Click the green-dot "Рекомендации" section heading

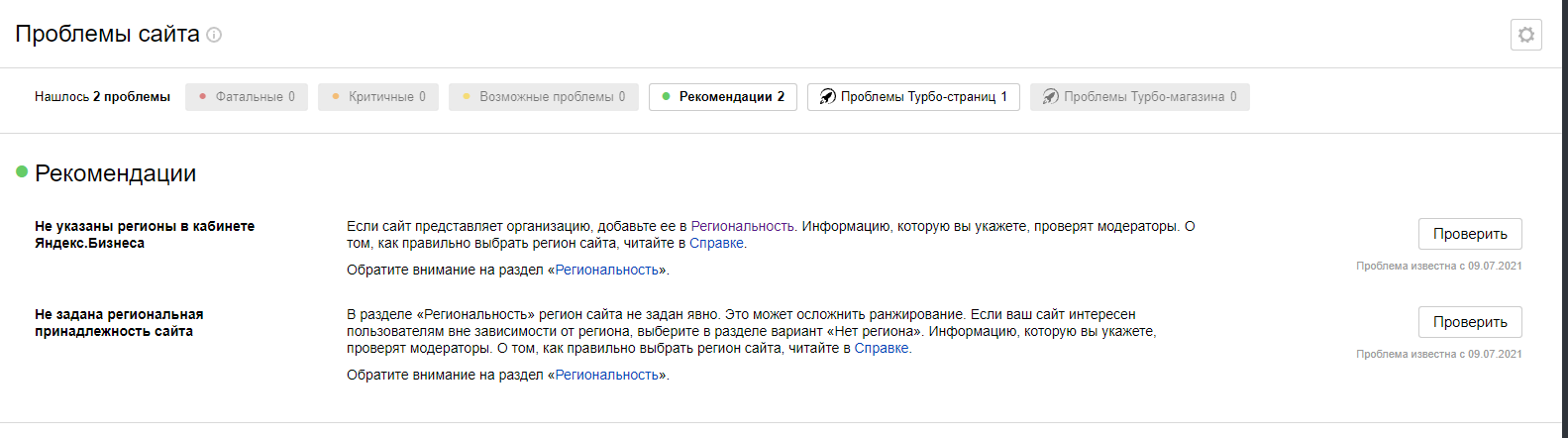115,173
